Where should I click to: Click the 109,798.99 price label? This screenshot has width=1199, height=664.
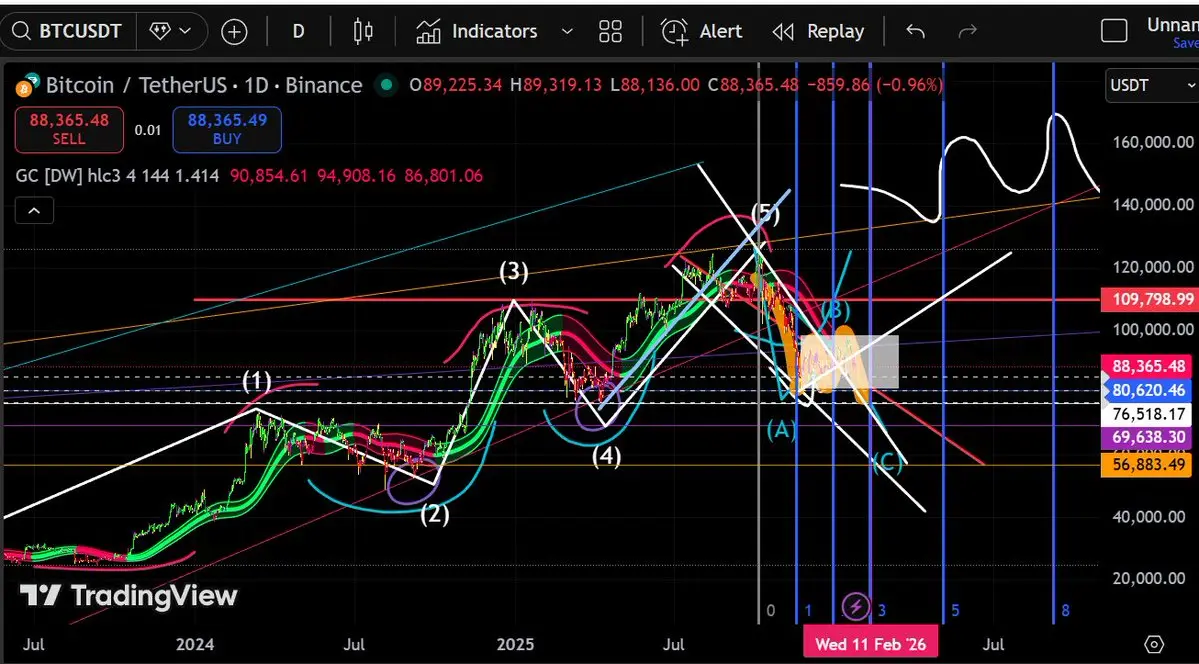click(1148, 300)
